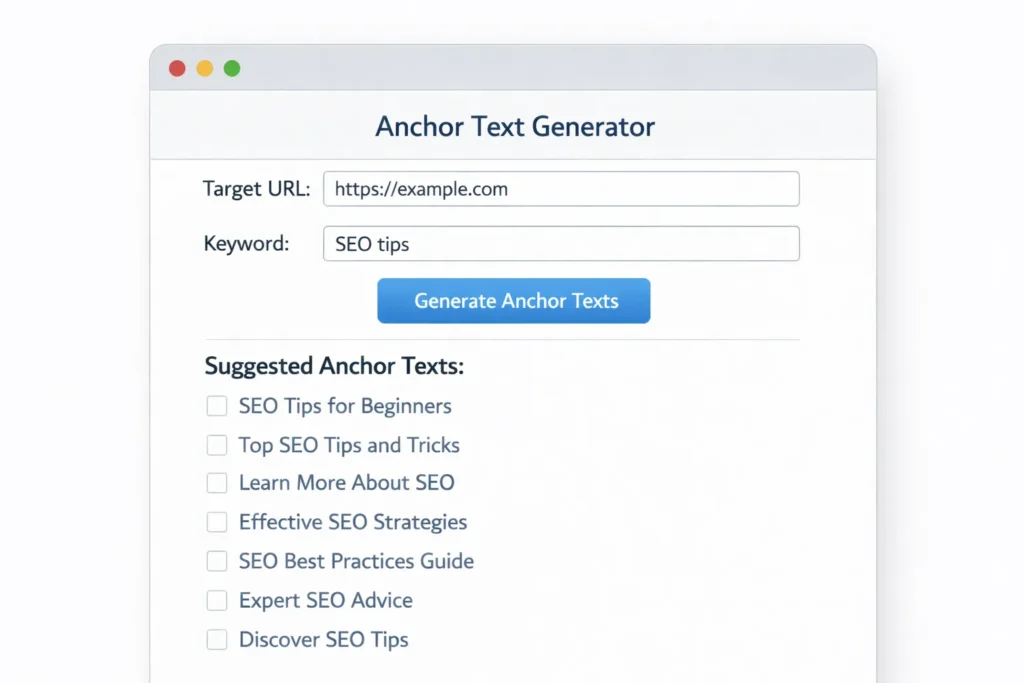The height and width of the screenshot is (683, 1024).
Task: Click the green maximize window button
Action: click(x=232, y=69)
